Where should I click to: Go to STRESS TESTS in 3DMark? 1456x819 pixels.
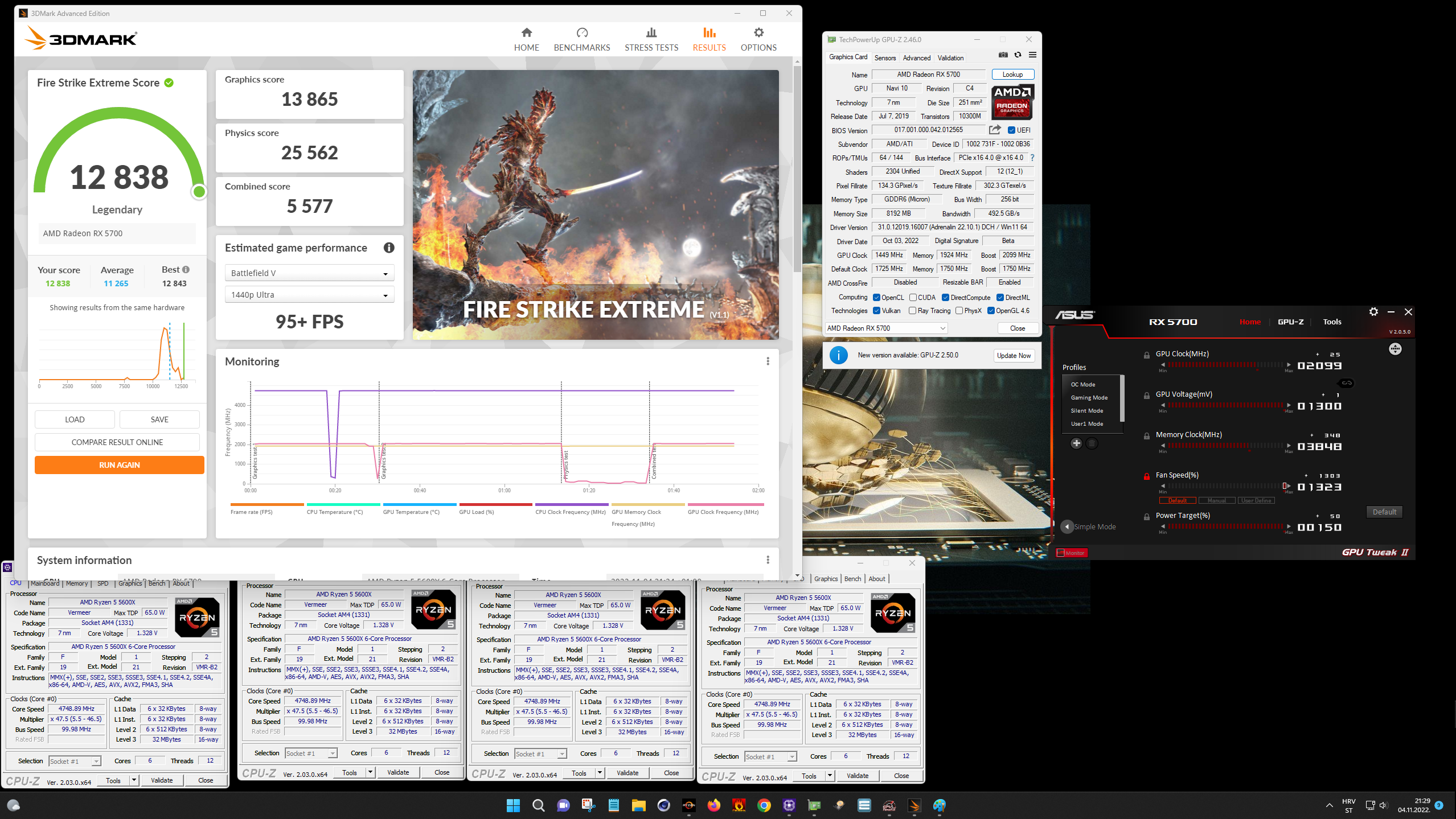click(x=651, y=39)
